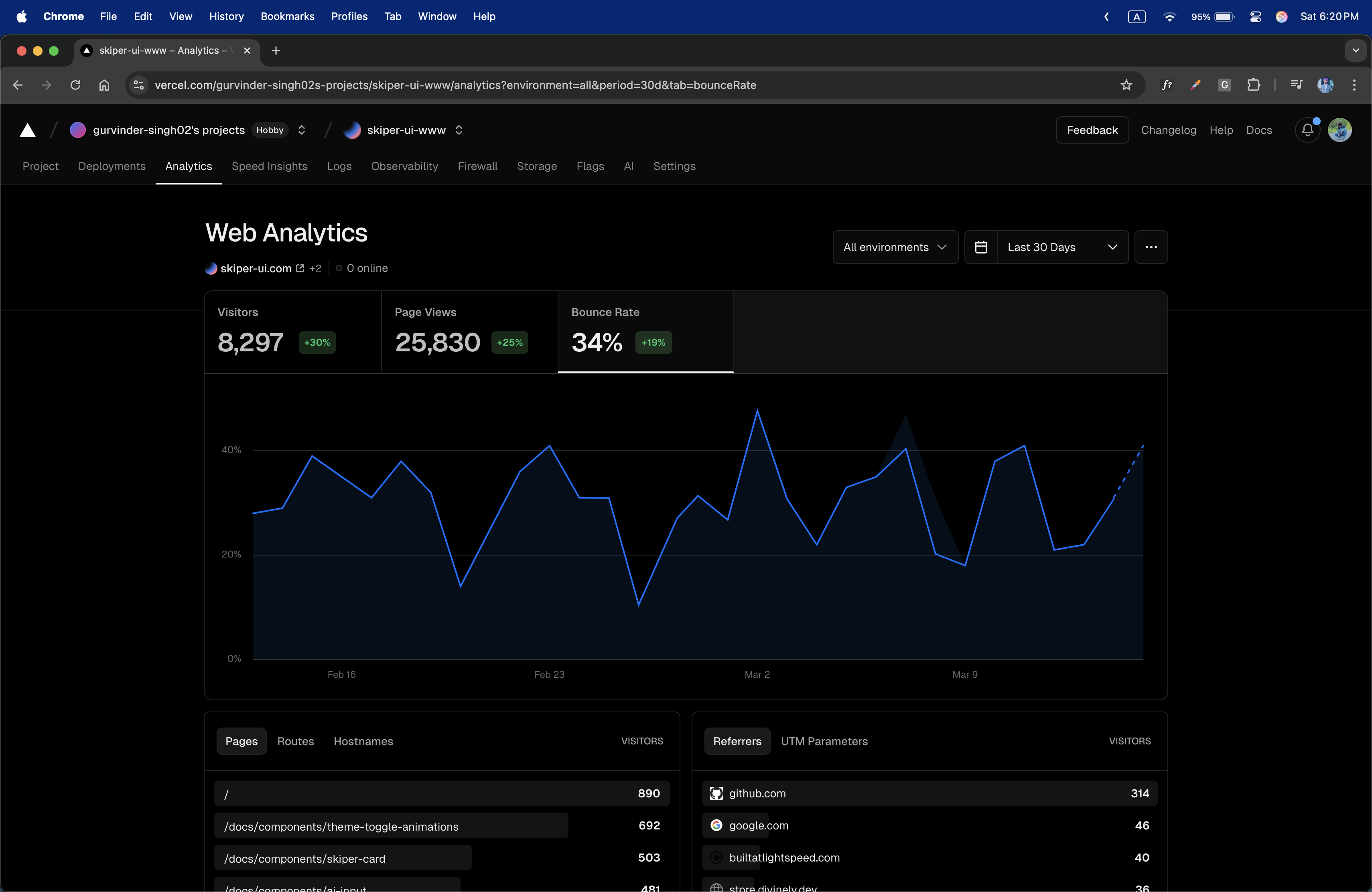
Task: Open the Changelog link
Action: point(1169,130)
